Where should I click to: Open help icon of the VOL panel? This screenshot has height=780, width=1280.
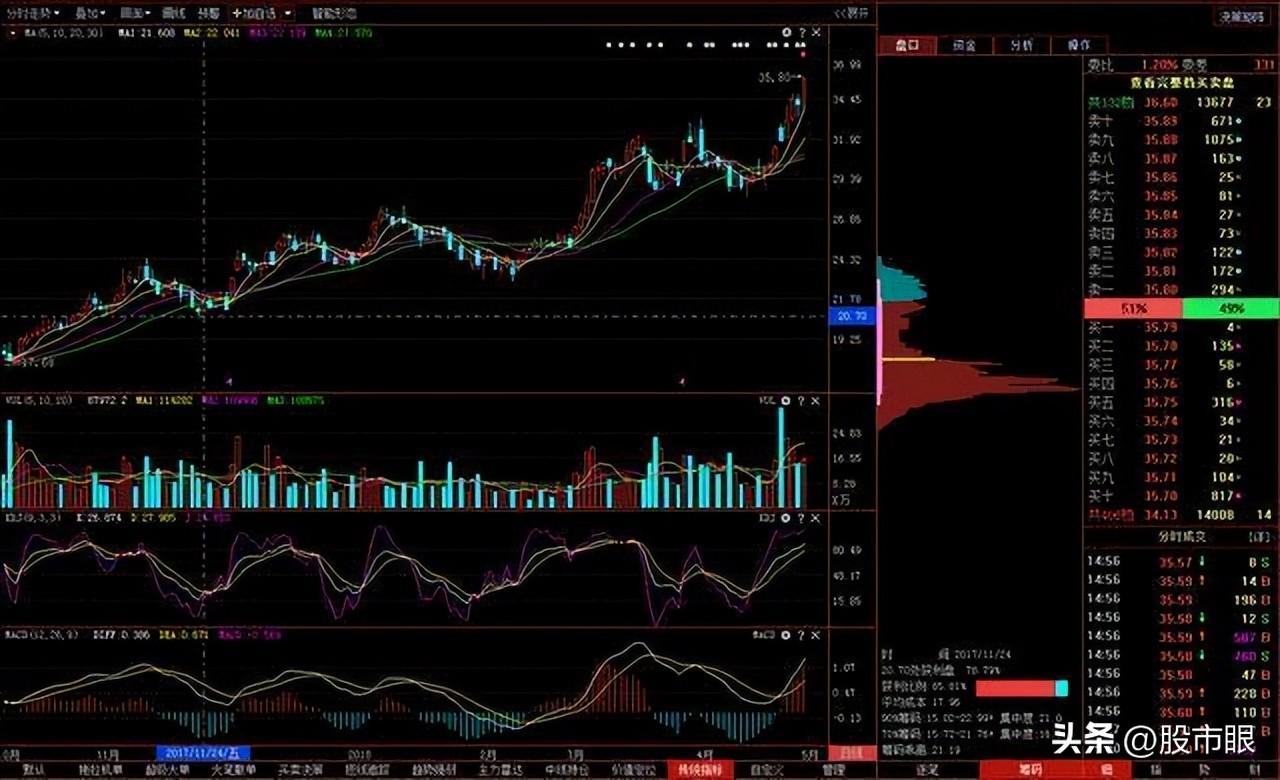pyautogui.click(x=801, y=400)
